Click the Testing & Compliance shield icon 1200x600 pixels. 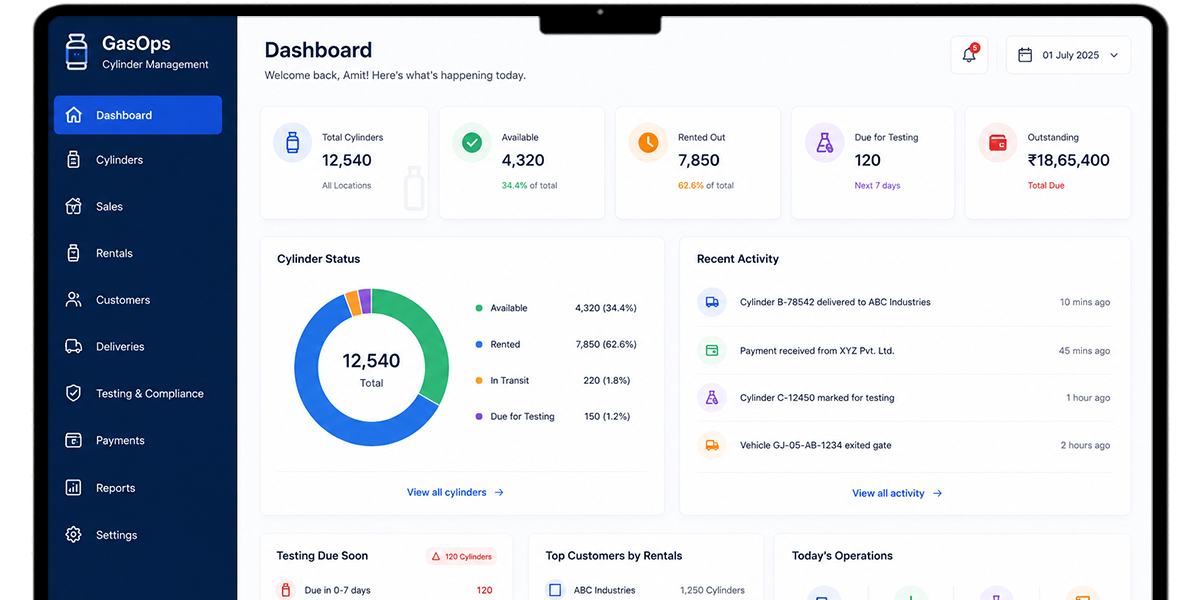(x=73, y=394)
